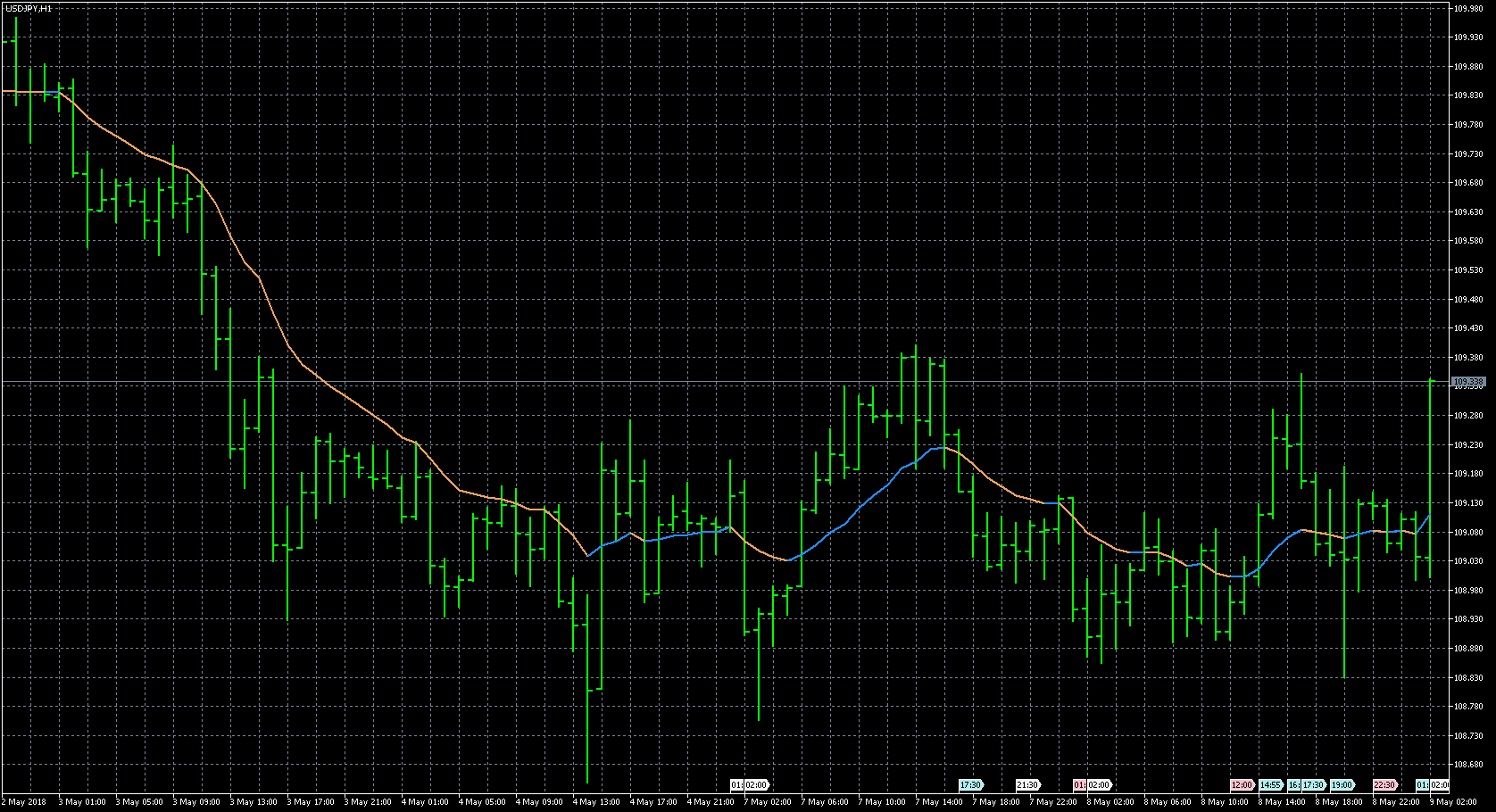
Task: Click the cyan 19:00 event marker
Action: tap(1341, 785)
